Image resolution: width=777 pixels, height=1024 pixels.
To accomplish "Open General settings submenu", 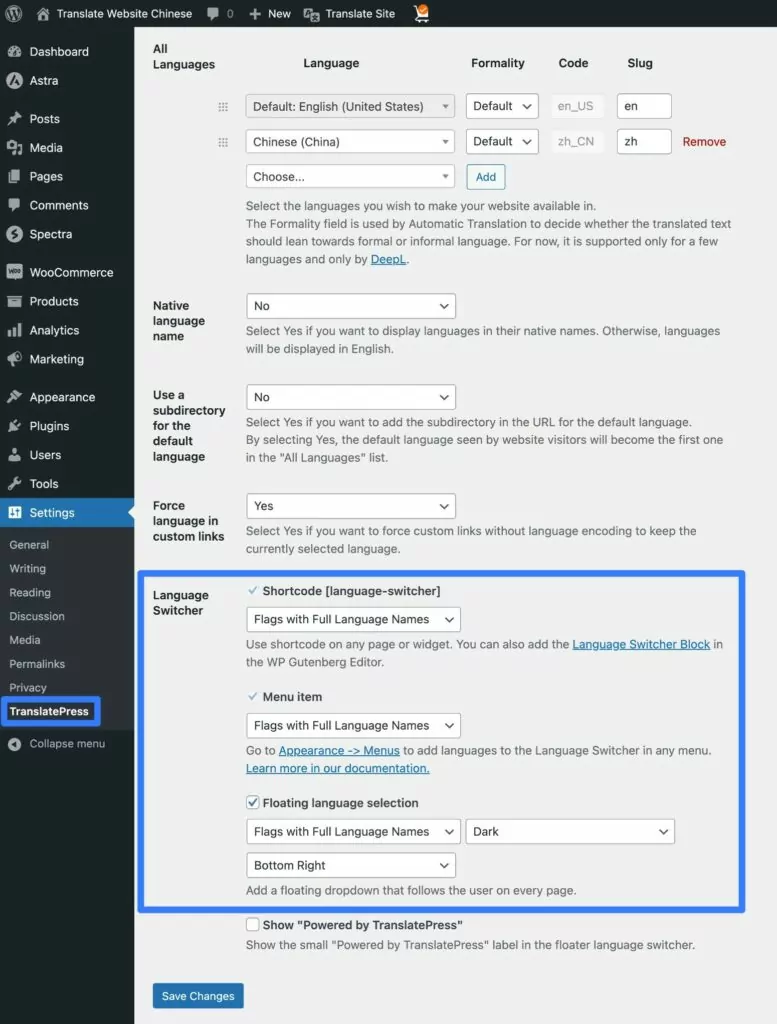I will coord(29,545).
